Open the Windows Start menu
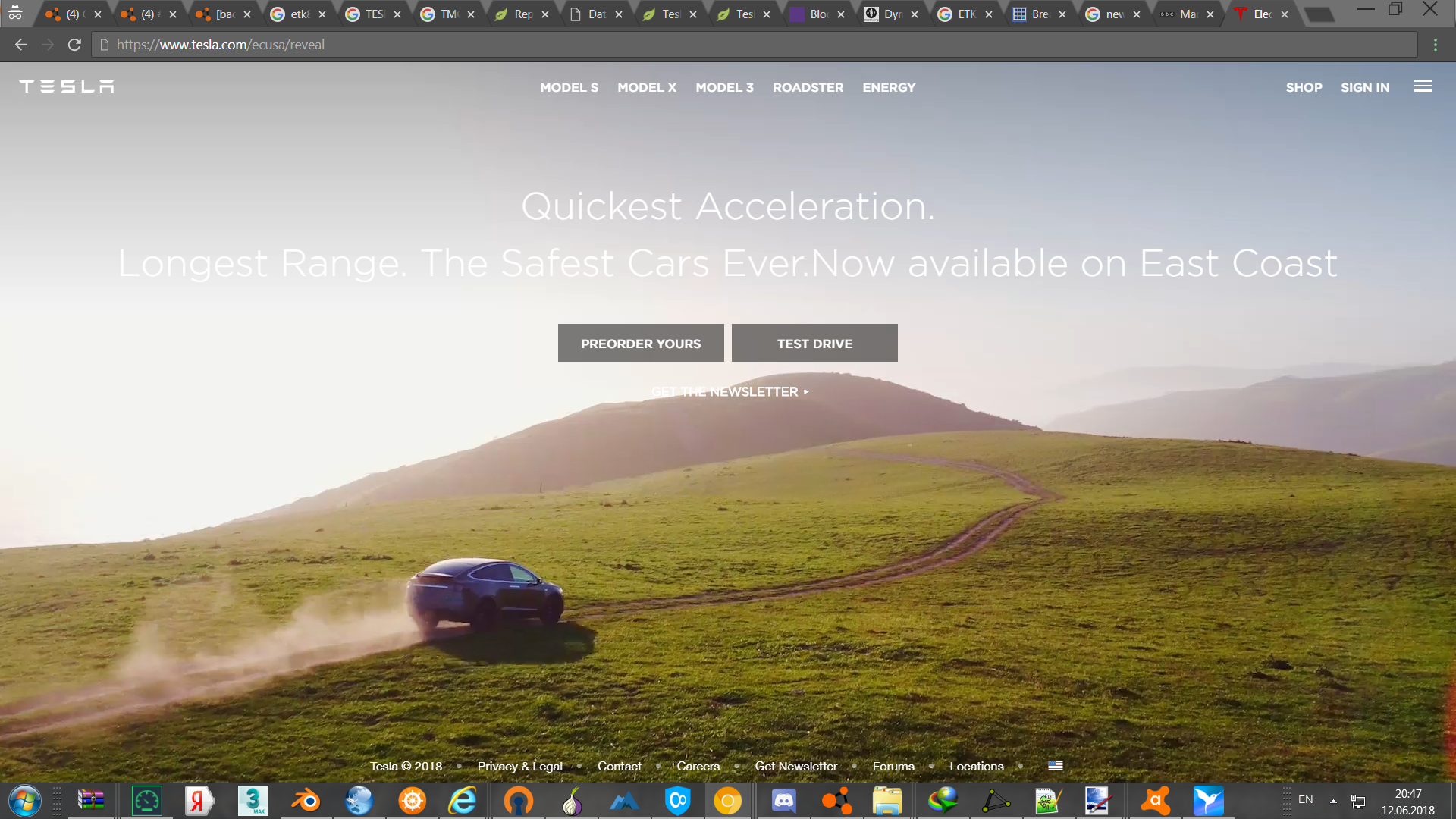Image resolution: width=1456 pixels, height=819 pixels. coord(25,801)
